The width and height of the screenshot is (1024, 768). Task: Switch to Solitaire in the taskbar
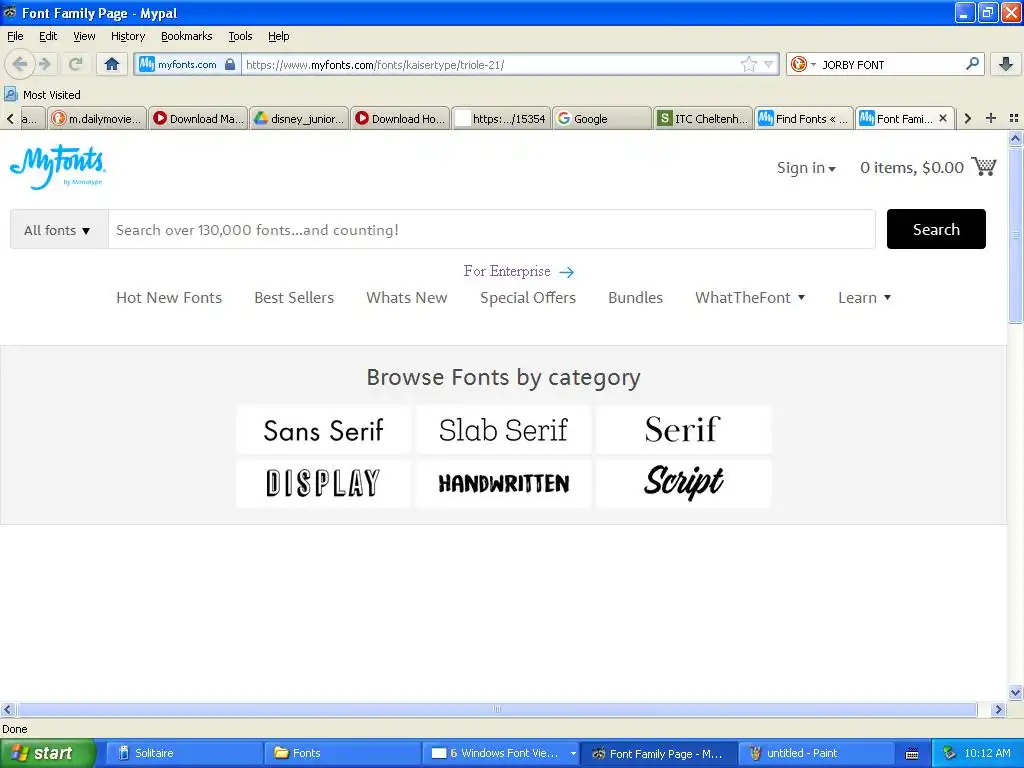tap(184, 753)
